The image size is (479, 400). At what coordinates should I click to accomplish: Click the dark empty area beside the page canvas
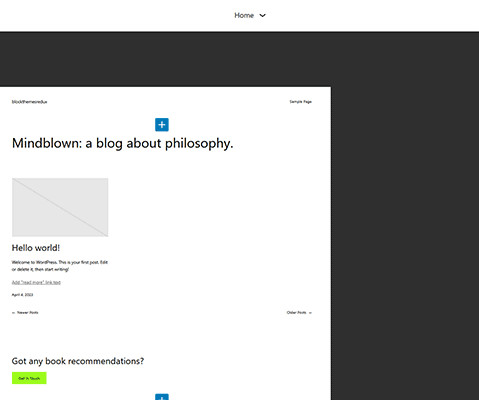[x=405, y=217]
